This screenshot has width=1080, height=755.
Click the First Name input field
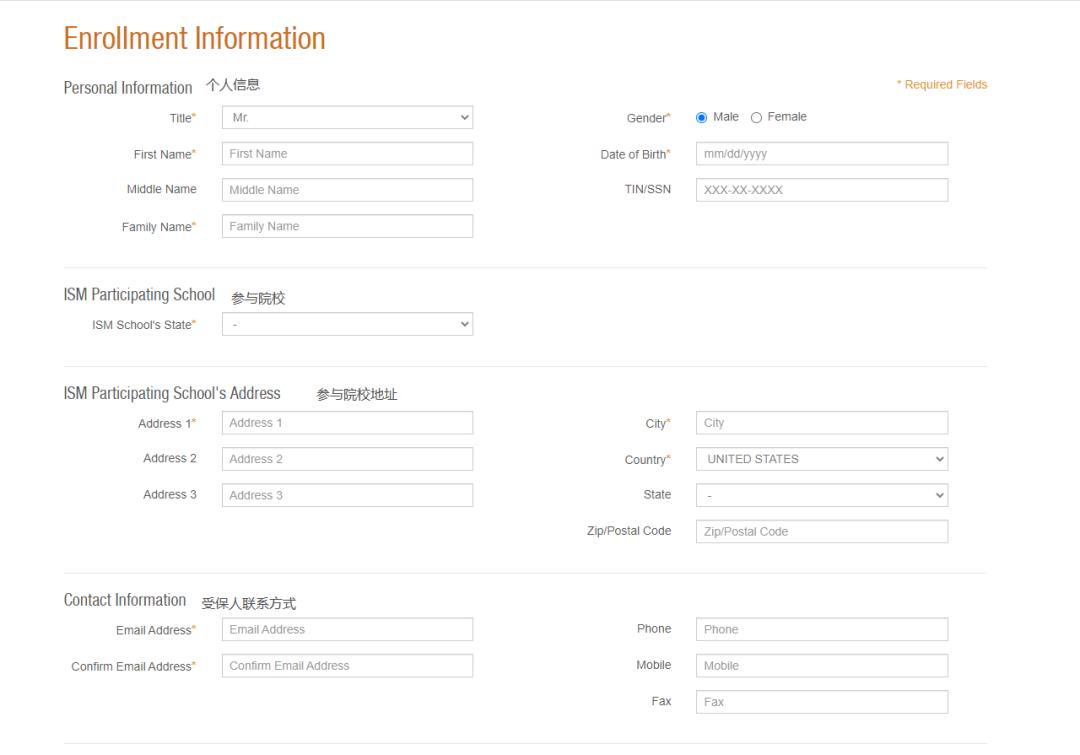click(x=347, y=154)
